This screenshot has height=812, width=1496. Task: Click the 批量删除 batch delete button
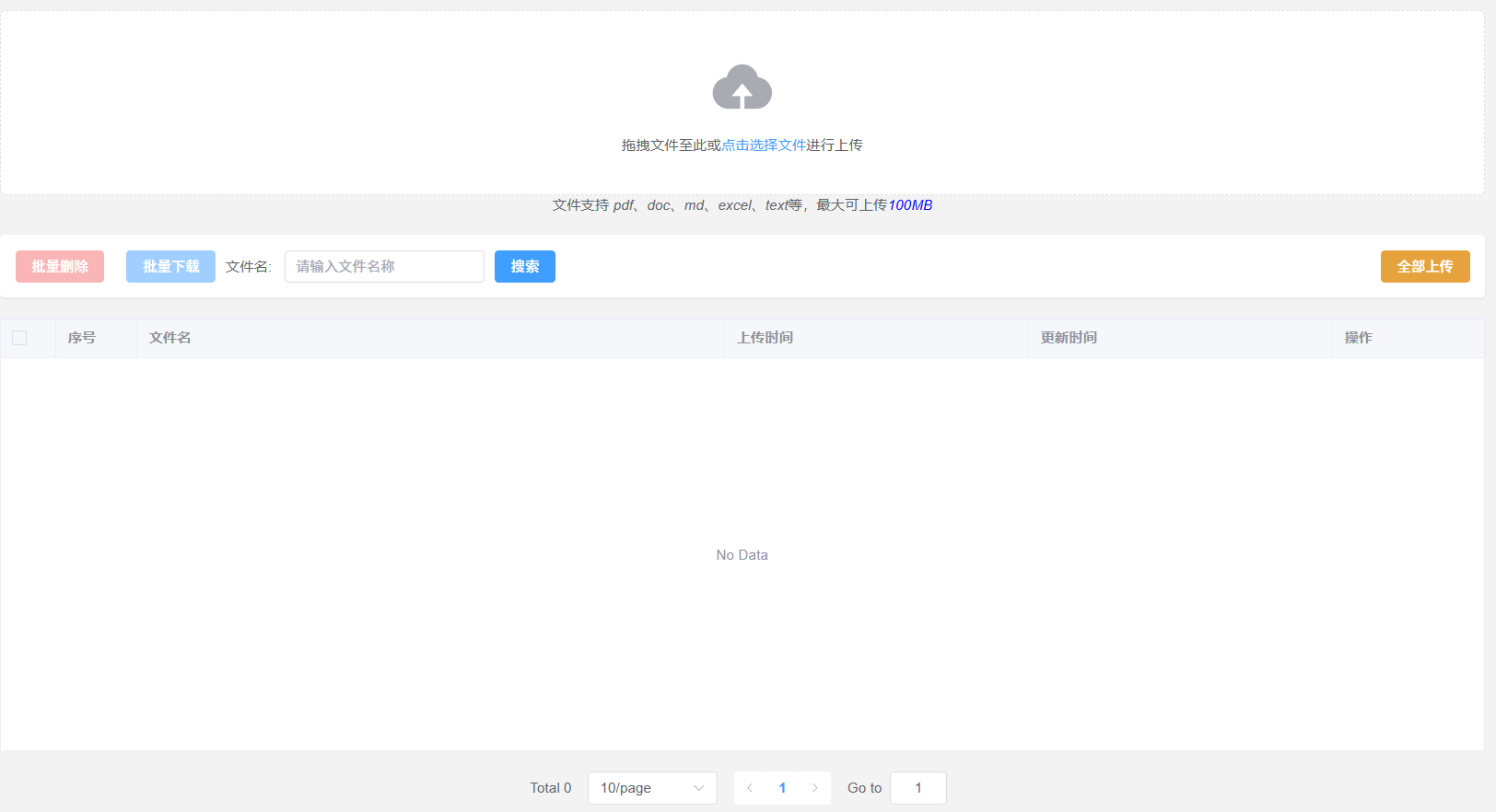[60, 267]
